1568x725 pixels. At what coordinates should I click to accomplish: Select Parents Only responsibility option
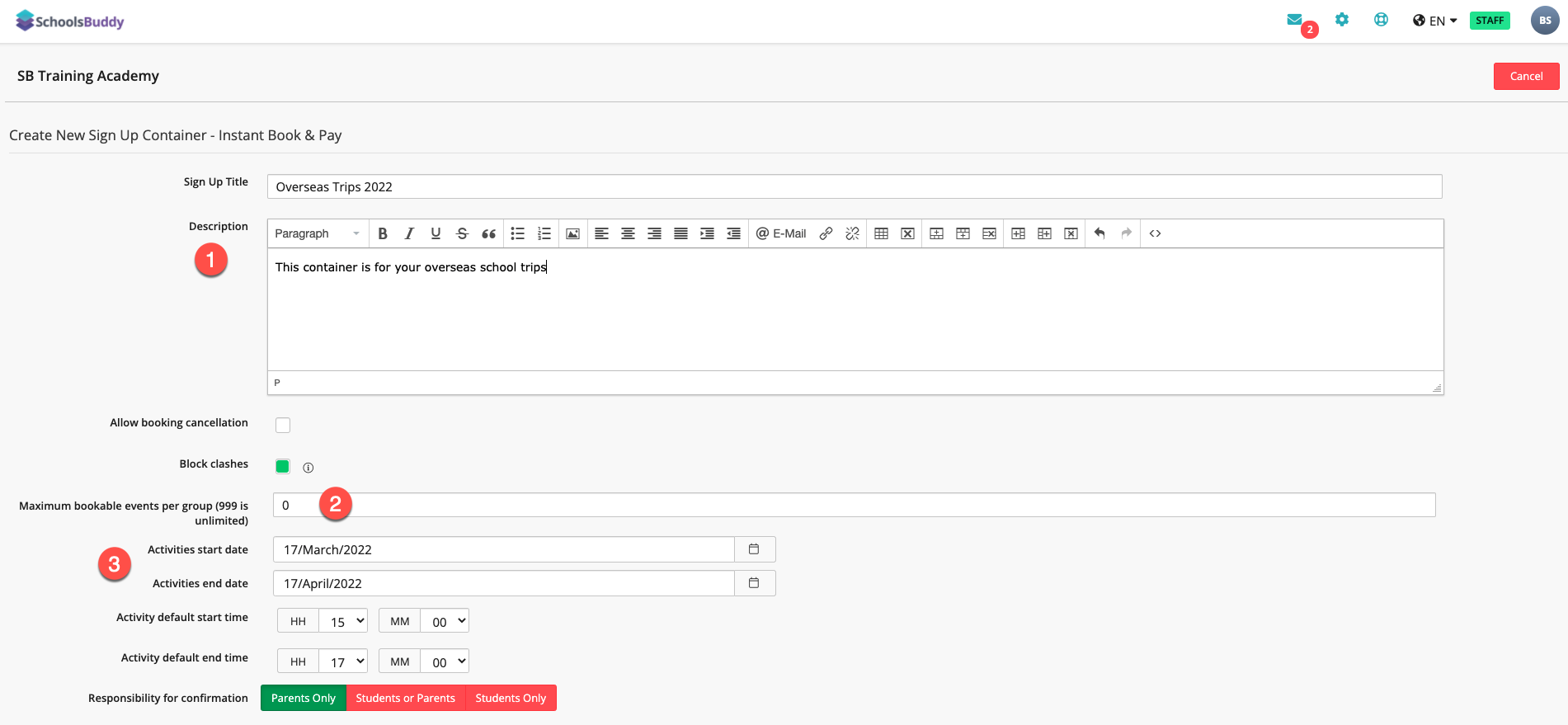click(304, 698)
